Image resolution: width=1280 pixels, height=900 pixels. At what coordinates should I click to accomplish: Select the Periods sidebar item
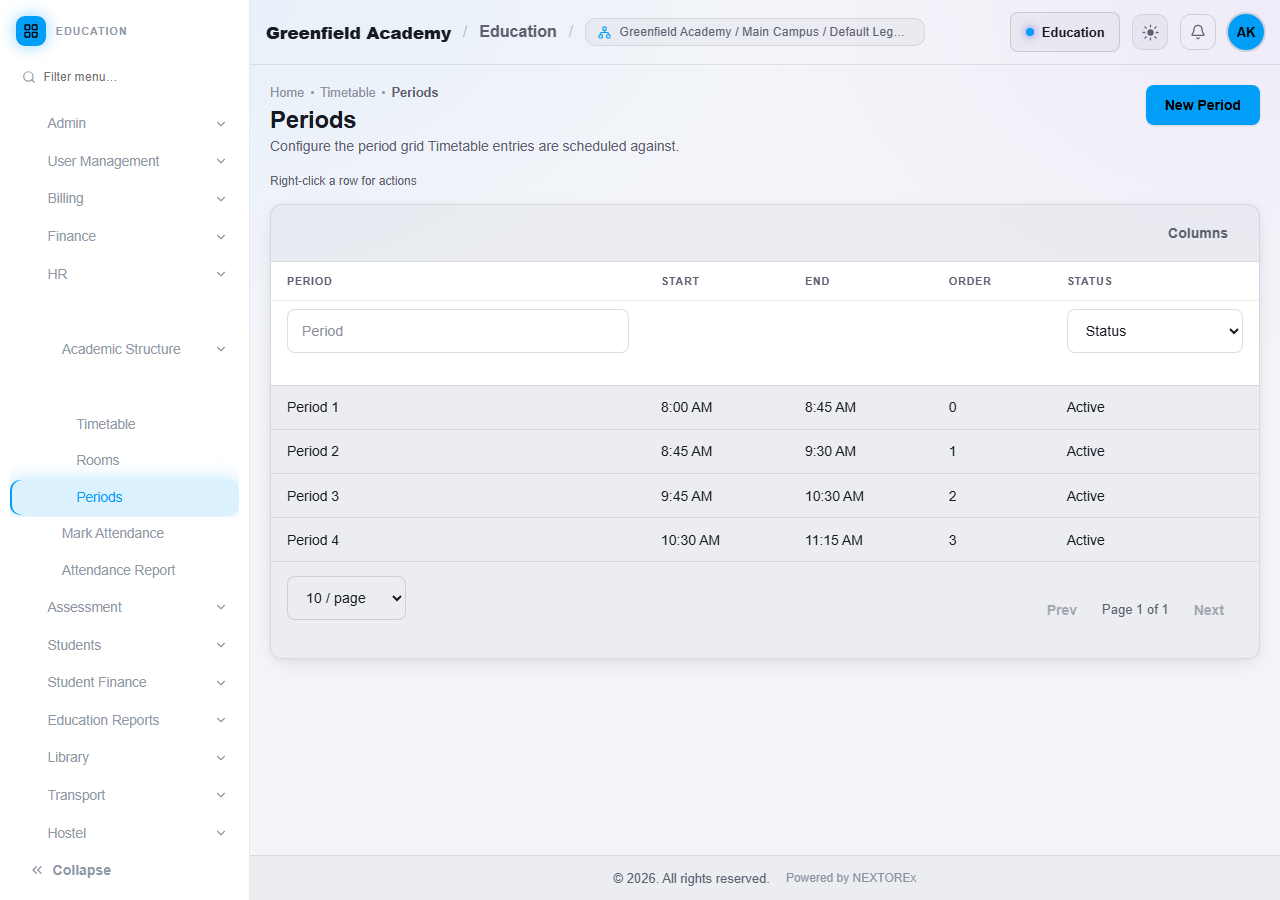125,497
